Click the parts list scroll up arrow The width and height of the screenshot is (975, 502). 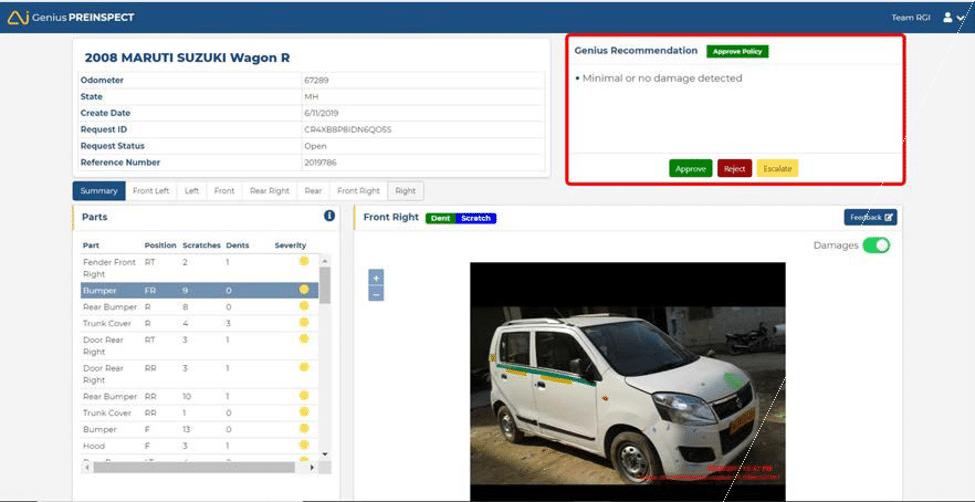(x=325, y=259)
